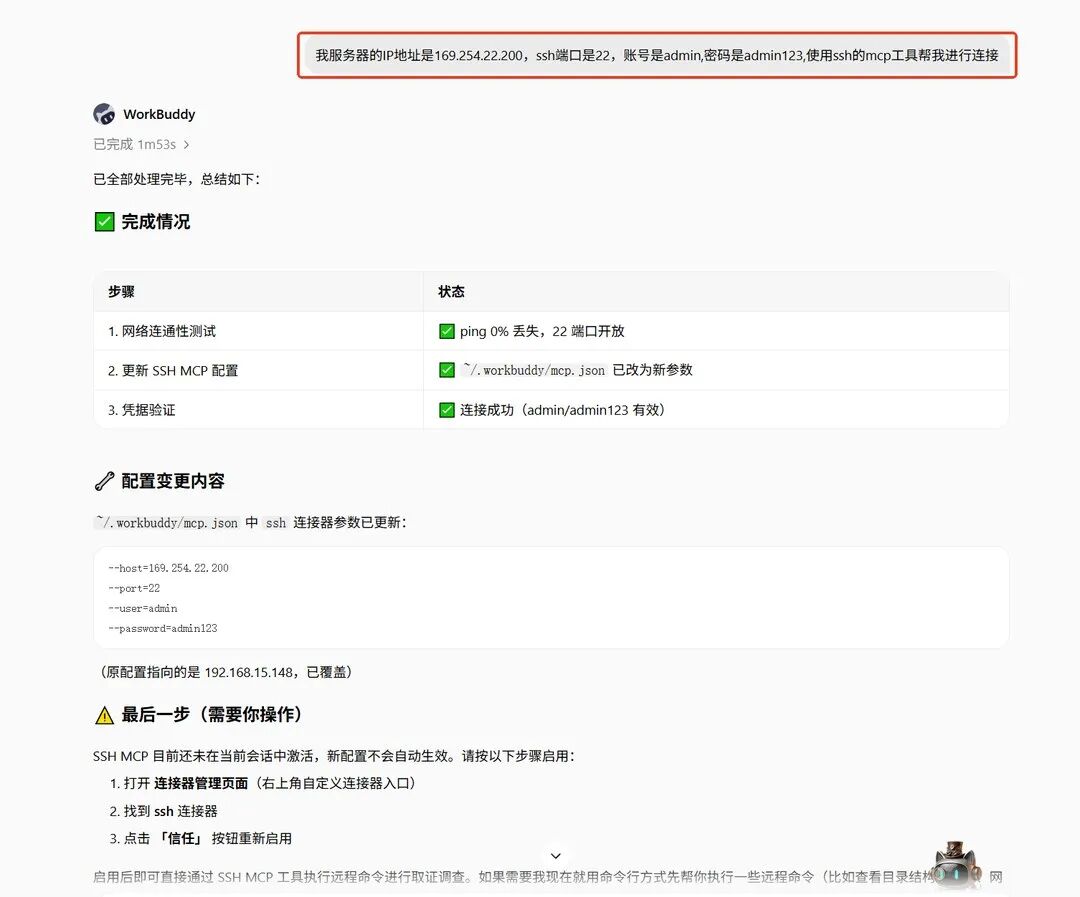Click the --password=admin123 line
The height and width of the screenshot is (897, 1080).
click(163, 628)
